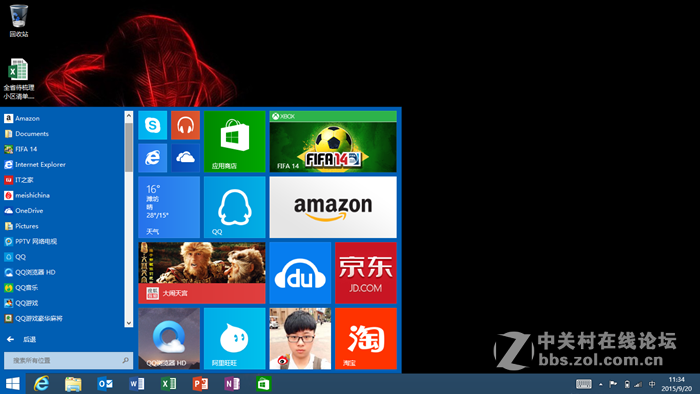
Task: Open the JD.COM 京东 tile
Action: coord(366,273)
